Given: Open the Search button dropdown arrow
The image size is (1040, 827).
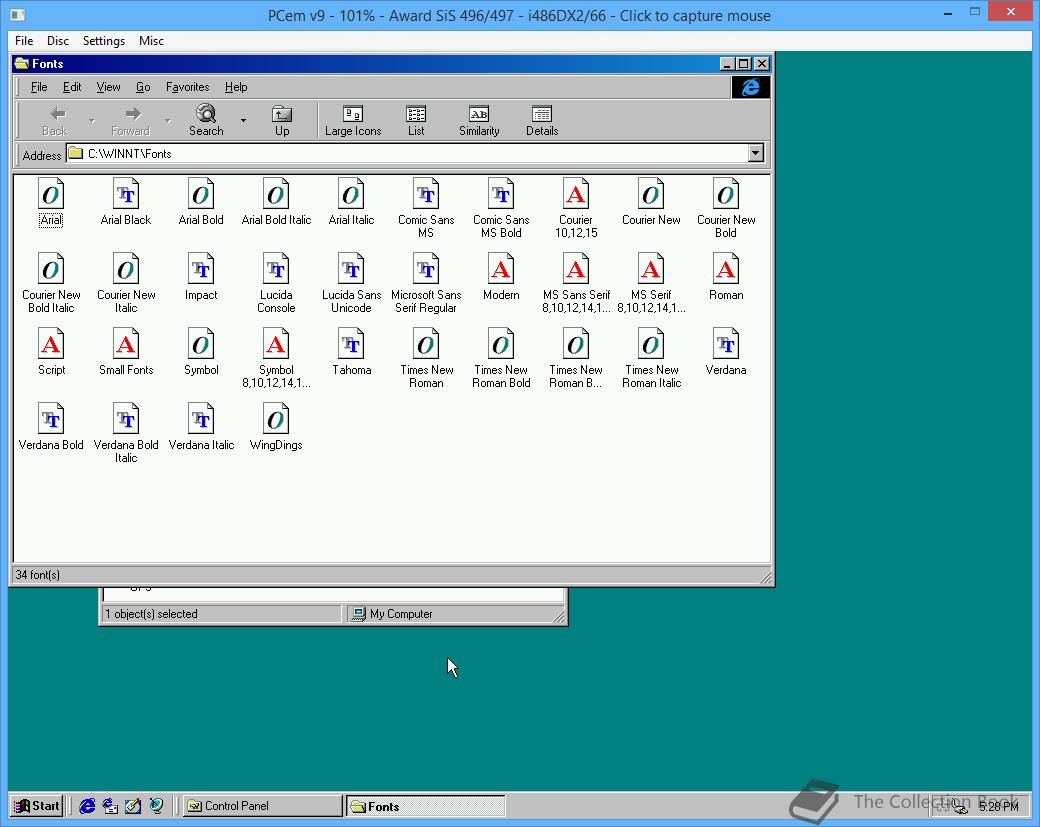Looking at the screenshot, I should pyautogui.click(x=243, y=121).
